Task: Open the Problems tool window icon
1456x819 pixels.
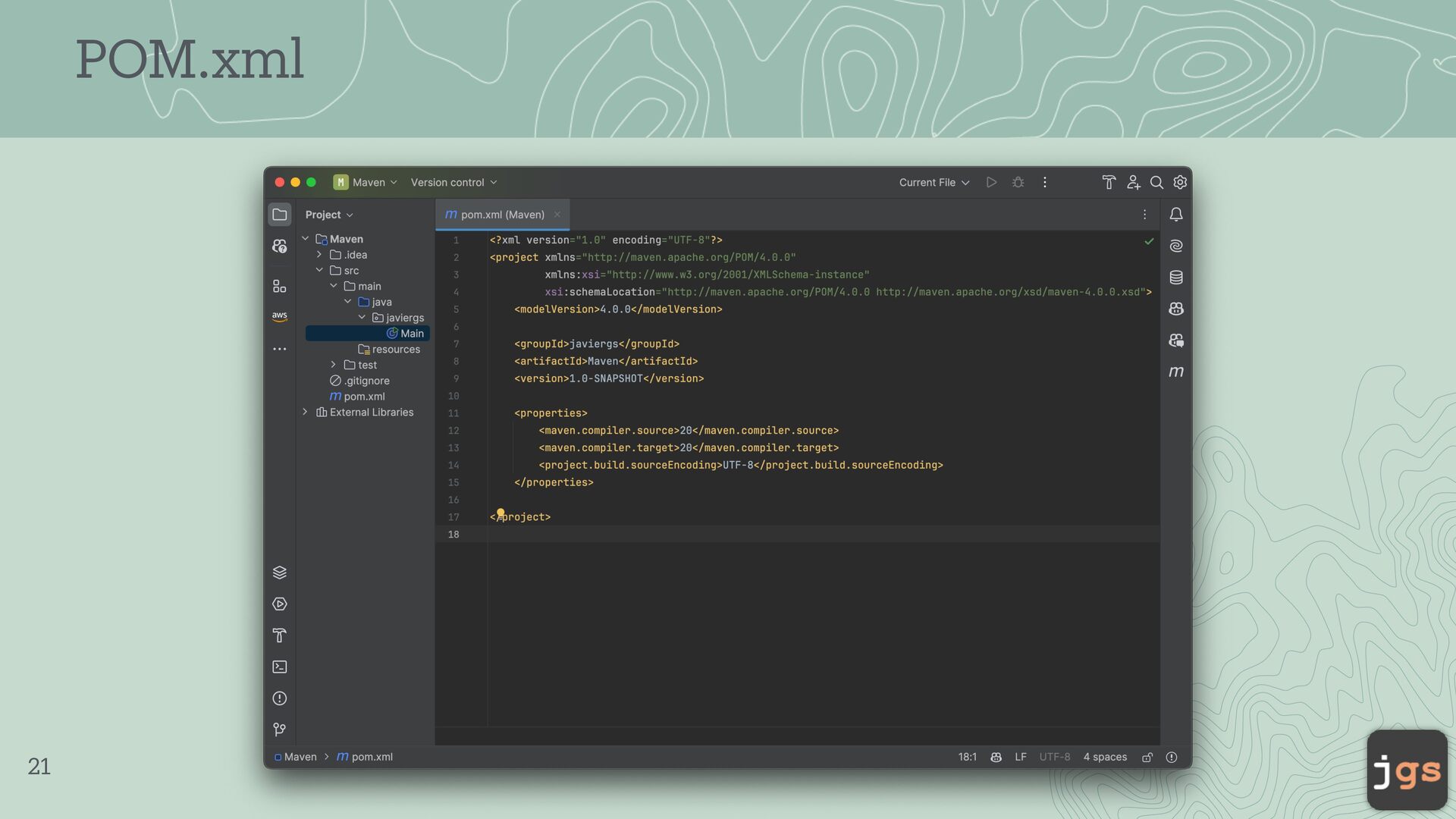Action: (279, 698)
